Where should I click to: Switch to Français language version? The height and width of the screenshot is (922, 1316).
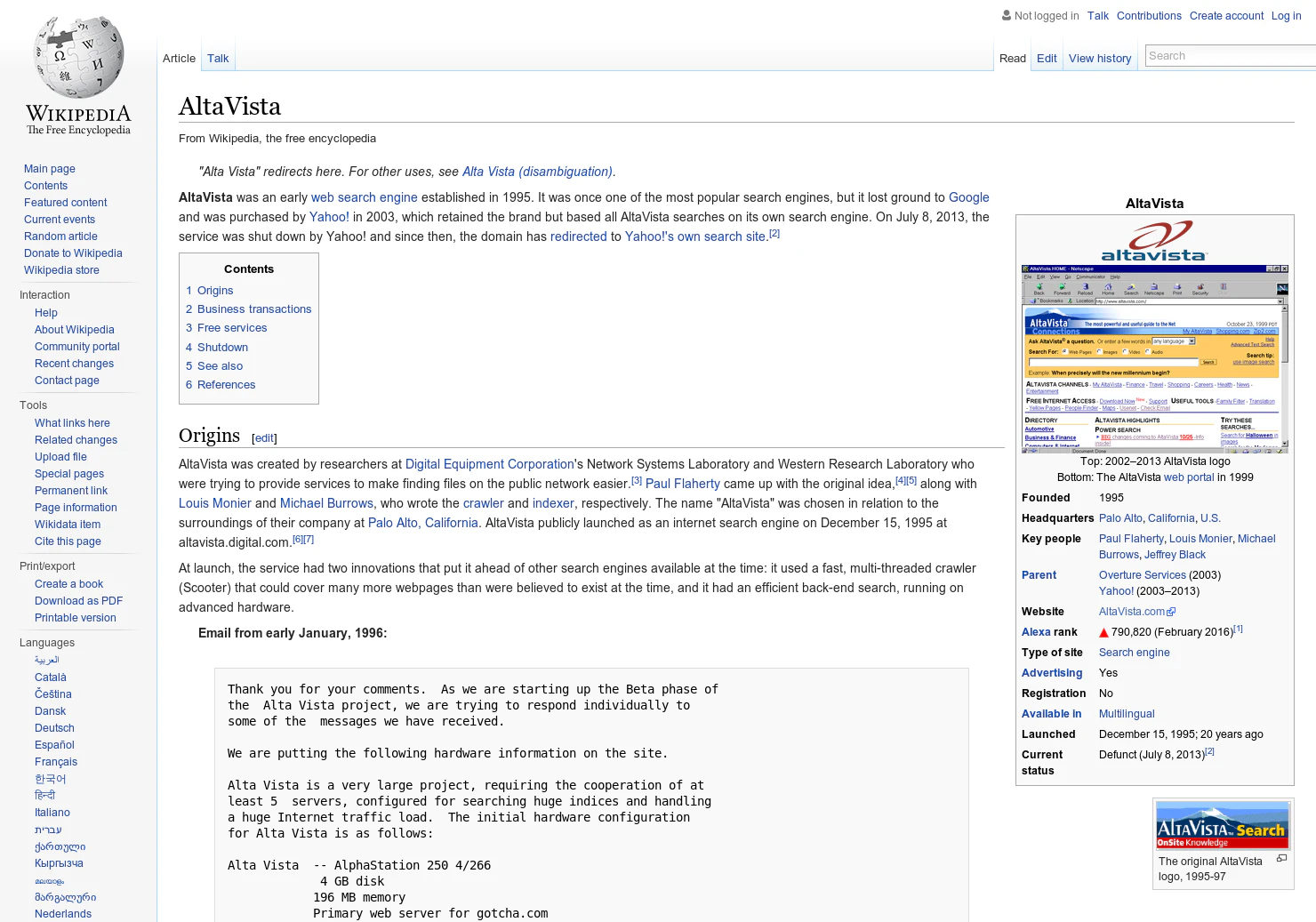pos(56,762)
